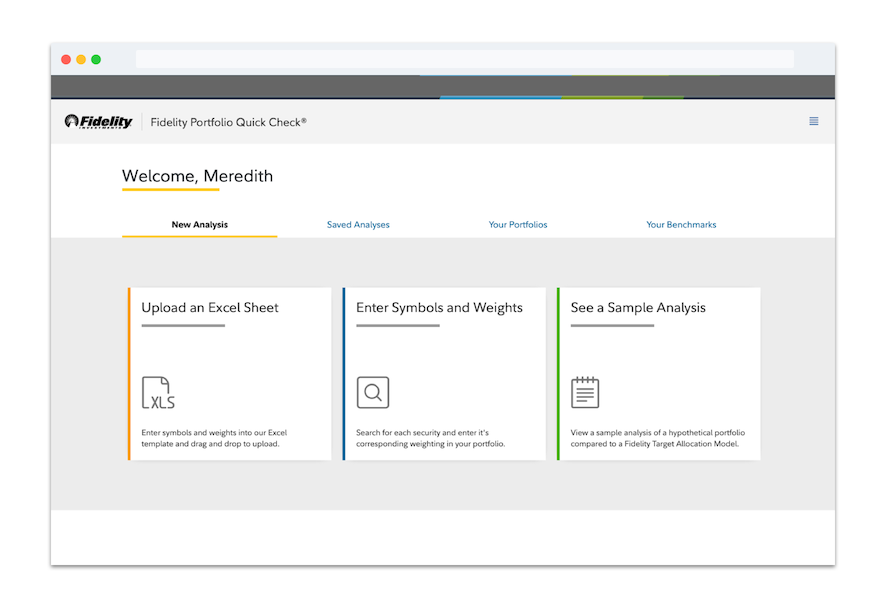The image size is (885, 608).
Task: Go to the Your Benchmarks tab
Action: pos(681,225)
